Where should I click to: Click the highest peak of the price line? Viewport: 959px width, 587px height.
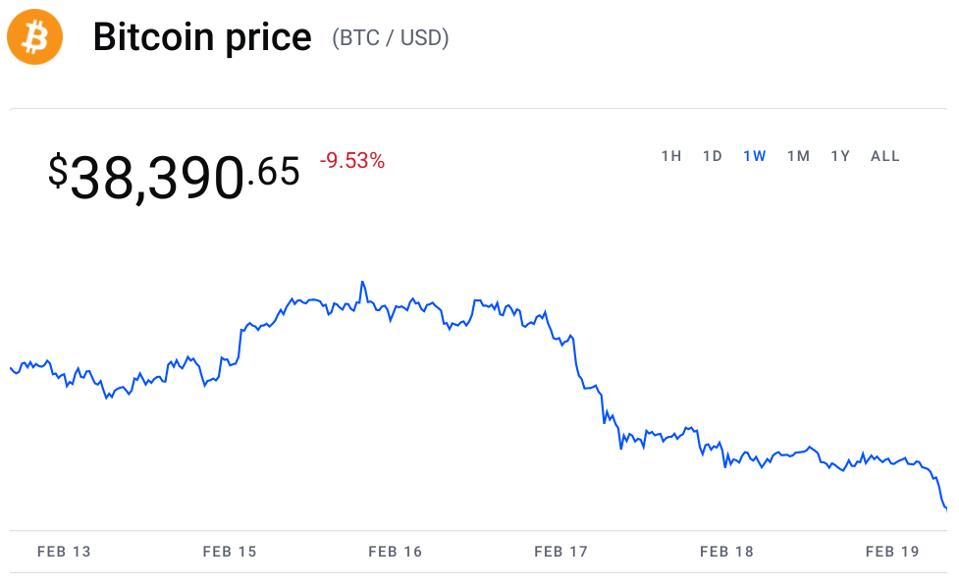click(362, 283)
